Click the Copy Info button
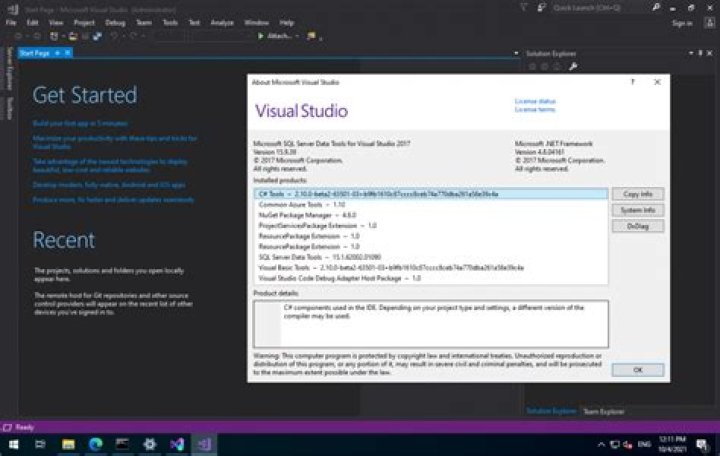 click(x=637, y=194)
